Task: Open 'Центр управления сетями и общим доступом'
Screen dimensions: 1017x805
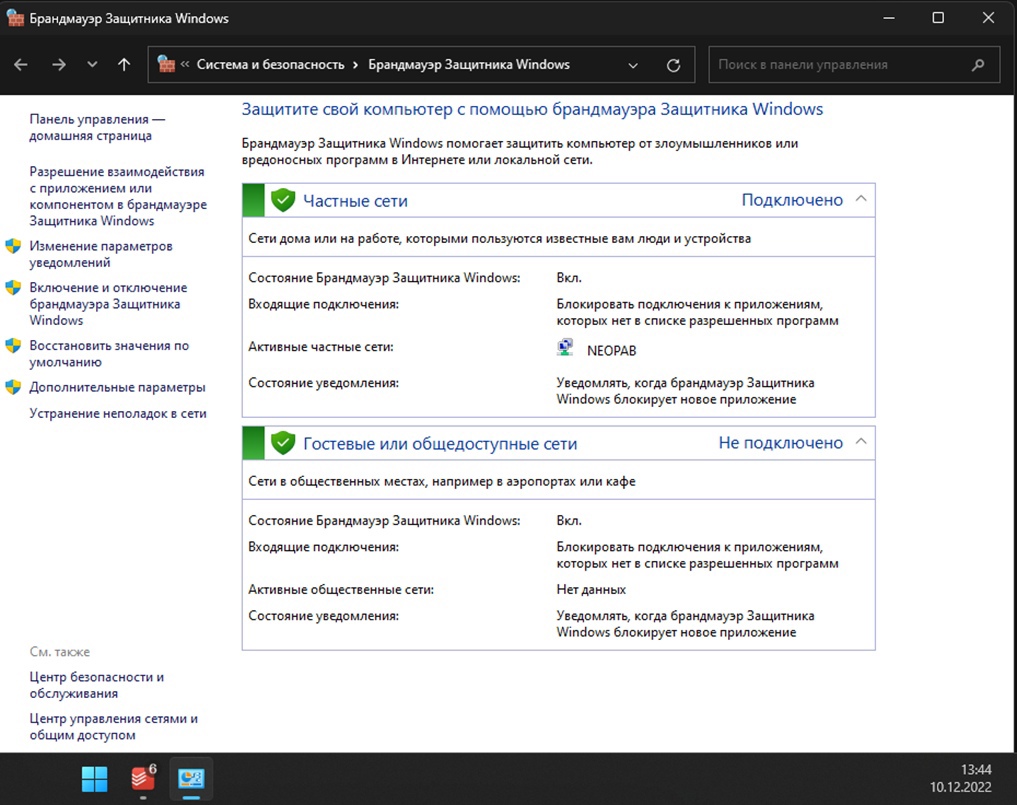Action: tap(114, 727)
